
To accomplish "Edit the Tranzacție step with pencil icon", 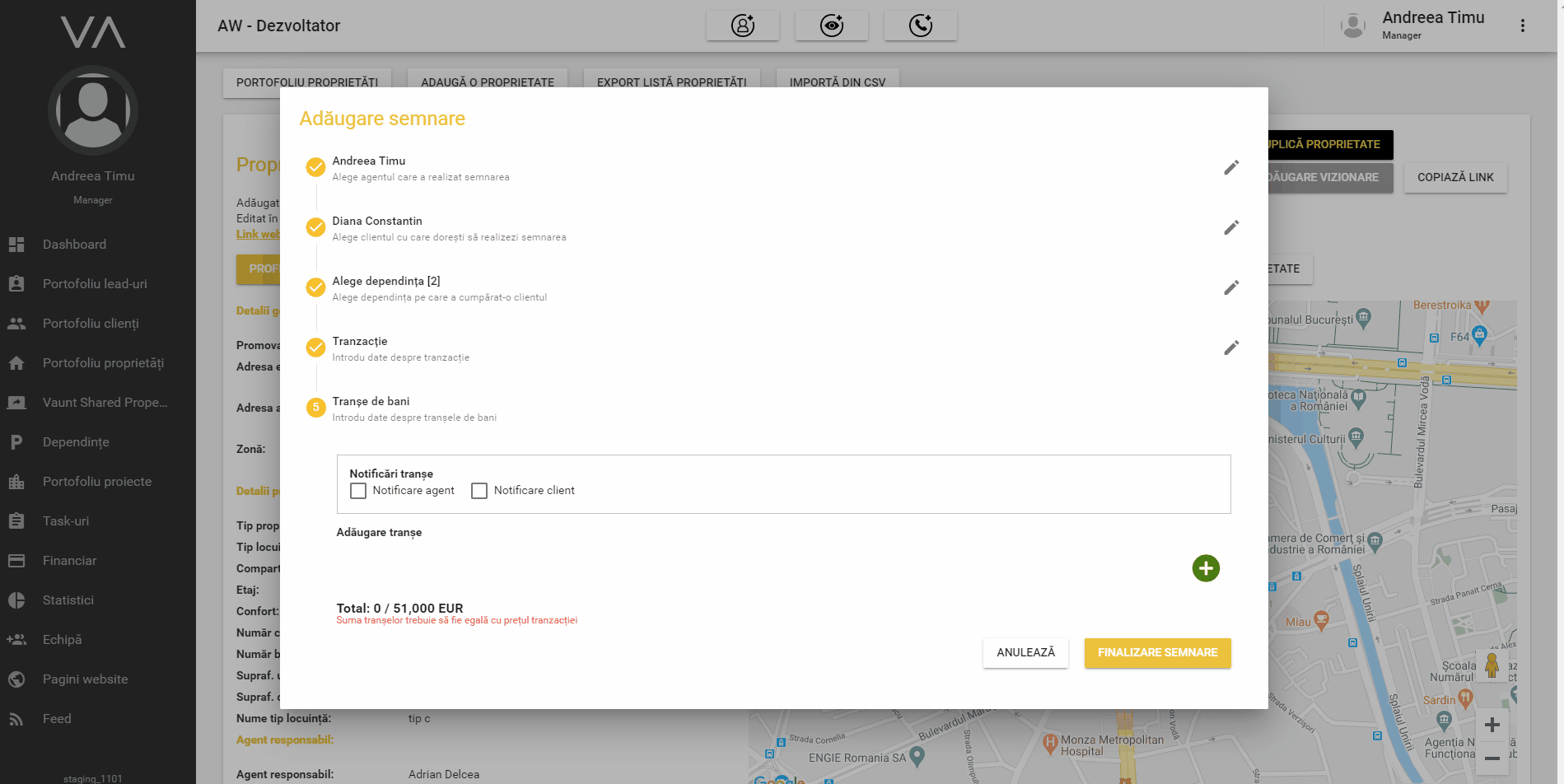I will [x=1231, y=348].
